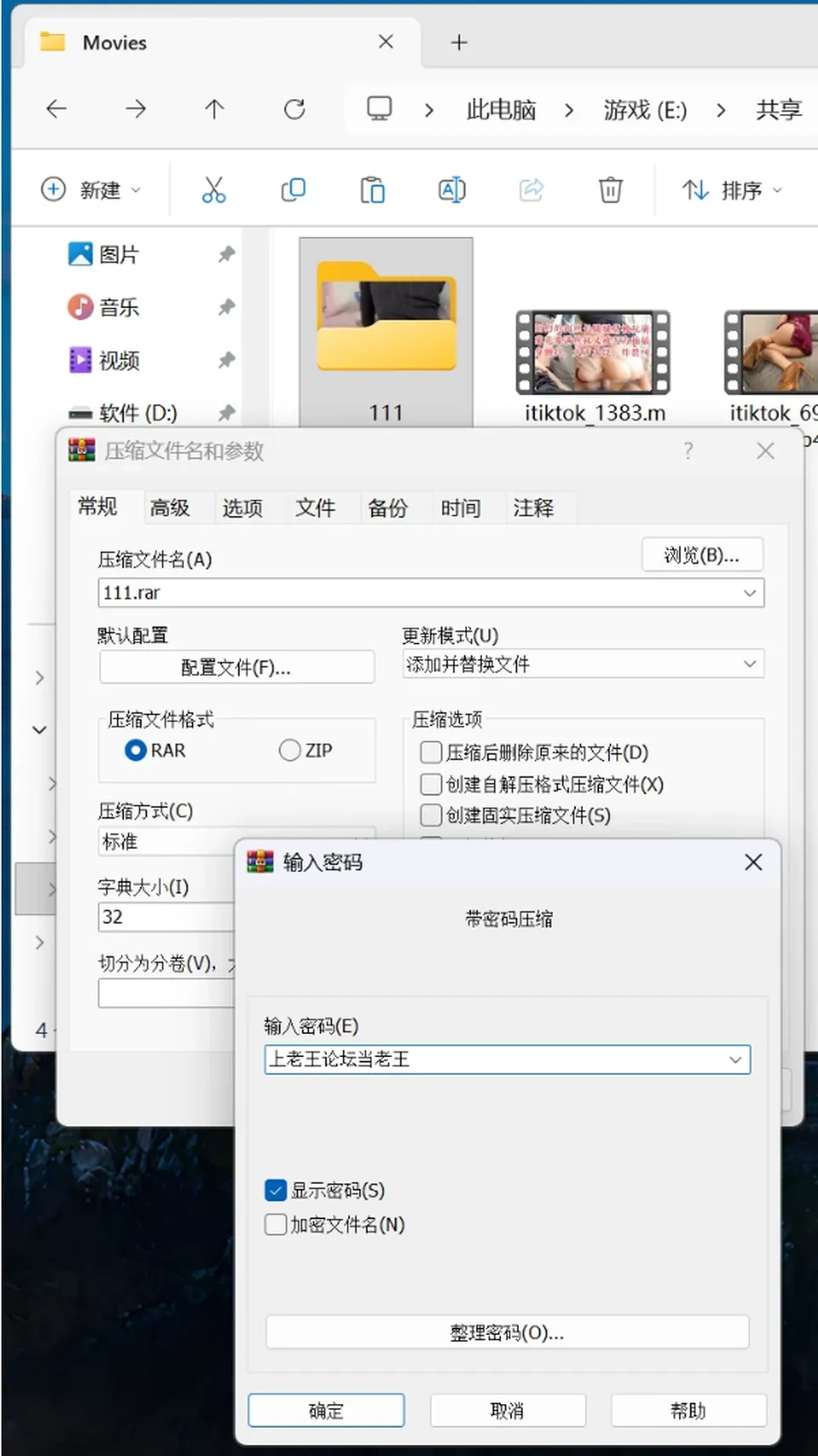Check 加密文件名 checkbox
The height and width of the screenshot is (1456, 818).
[275, 1225]
